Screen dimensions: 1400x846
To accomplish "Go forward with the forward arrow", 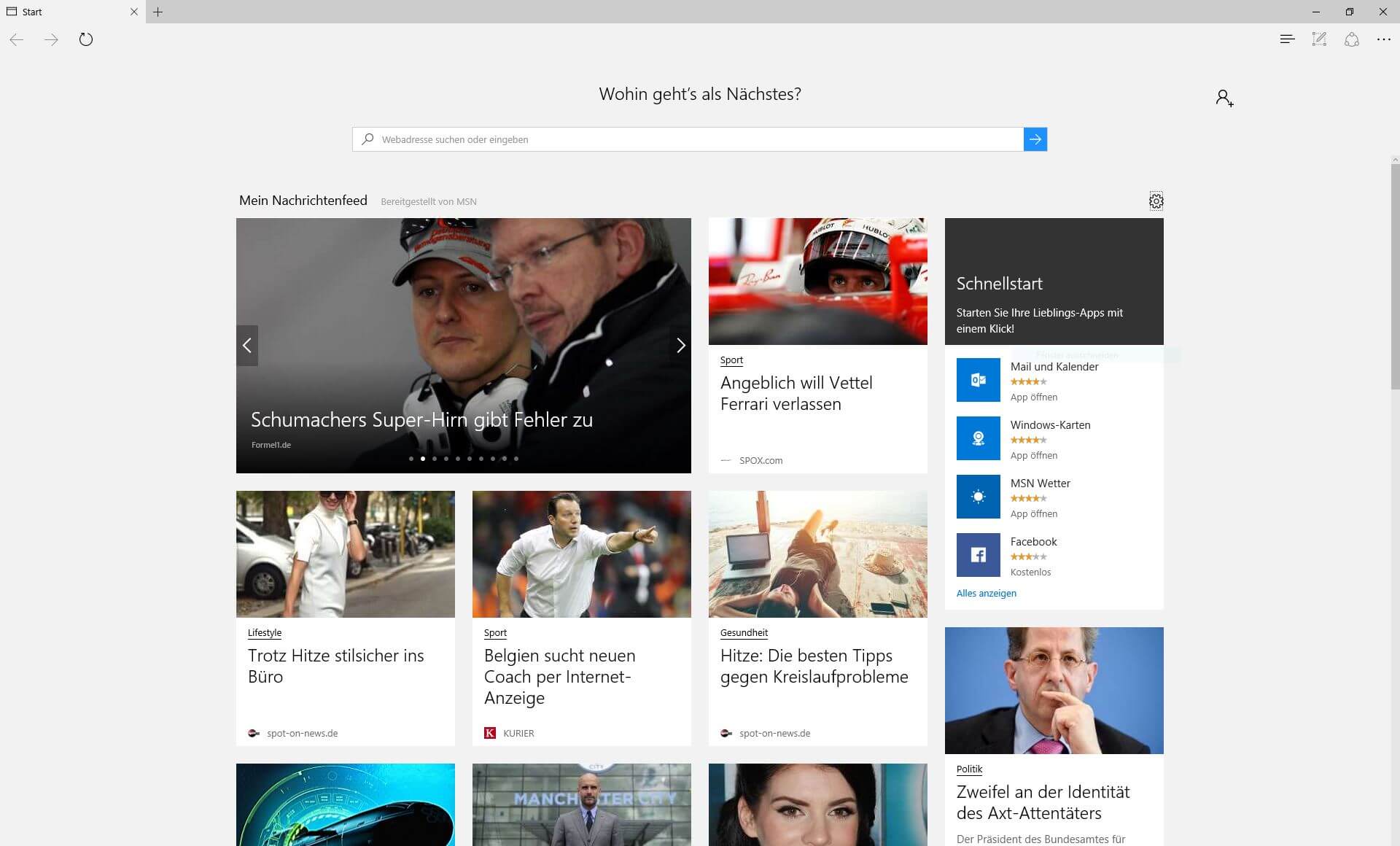I will click(x=51, y=39).
